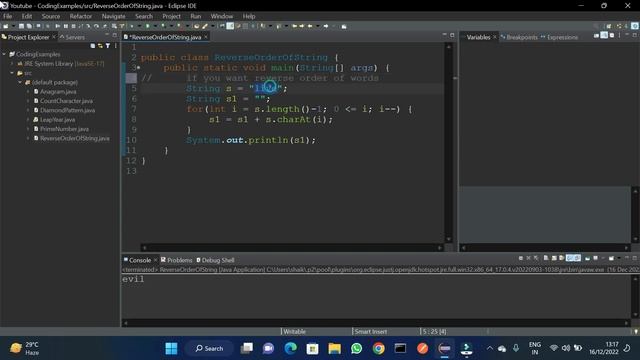Close the Console view
The image size is (640, 360).
[156, 260]
